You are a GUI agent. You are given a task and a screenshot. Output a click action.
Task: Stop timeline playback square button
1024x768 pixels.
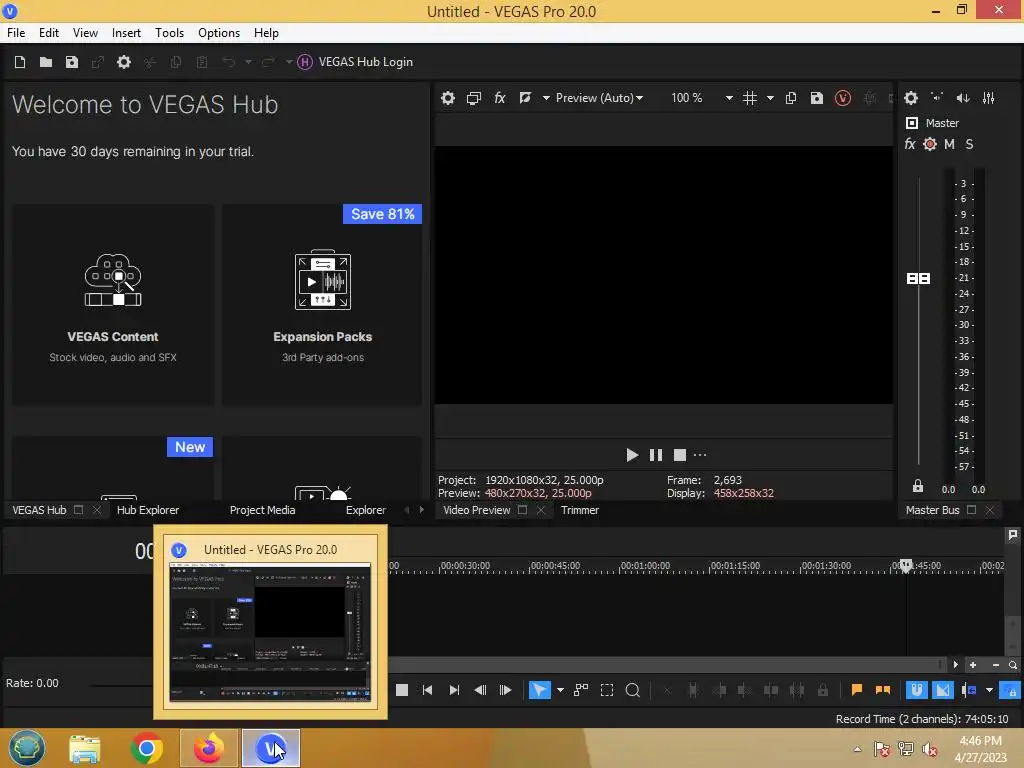click(x=402, y=690)
